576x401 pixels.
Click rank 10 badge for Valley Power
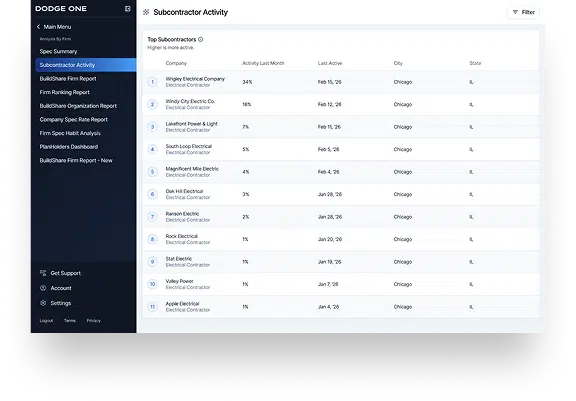pos(152,284)
